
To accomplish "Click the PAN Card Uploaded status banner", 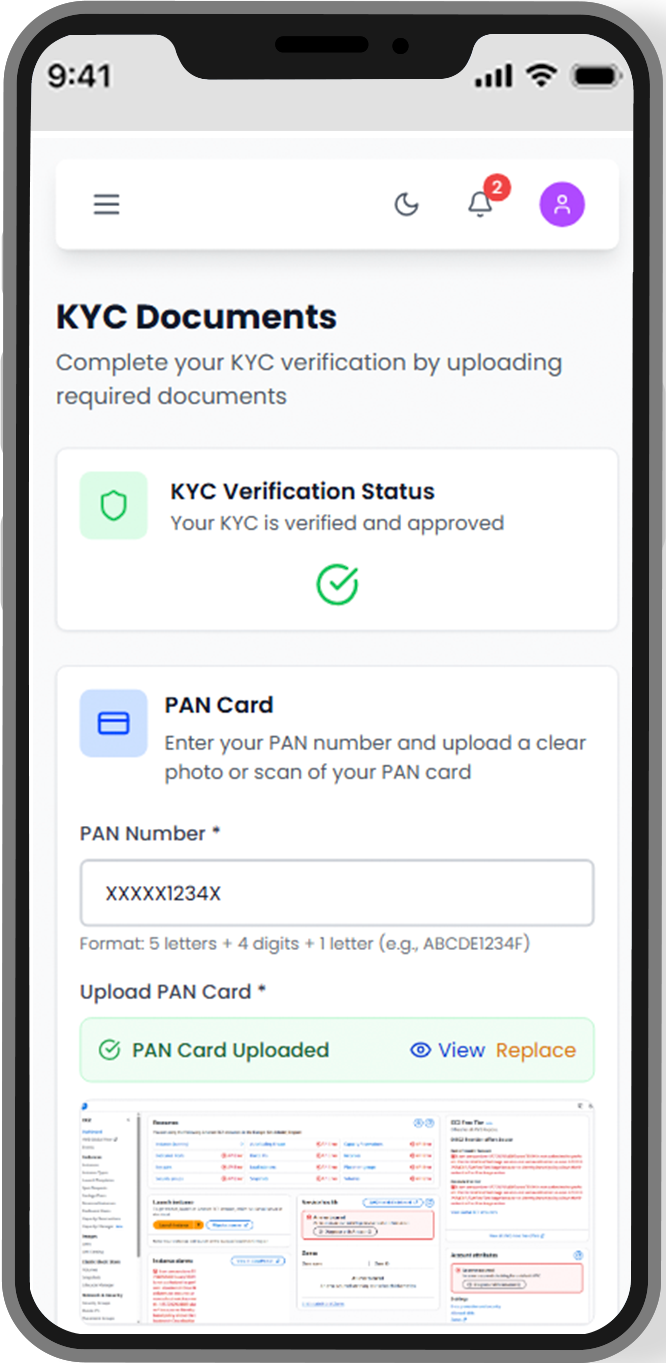I will 337,1050.
